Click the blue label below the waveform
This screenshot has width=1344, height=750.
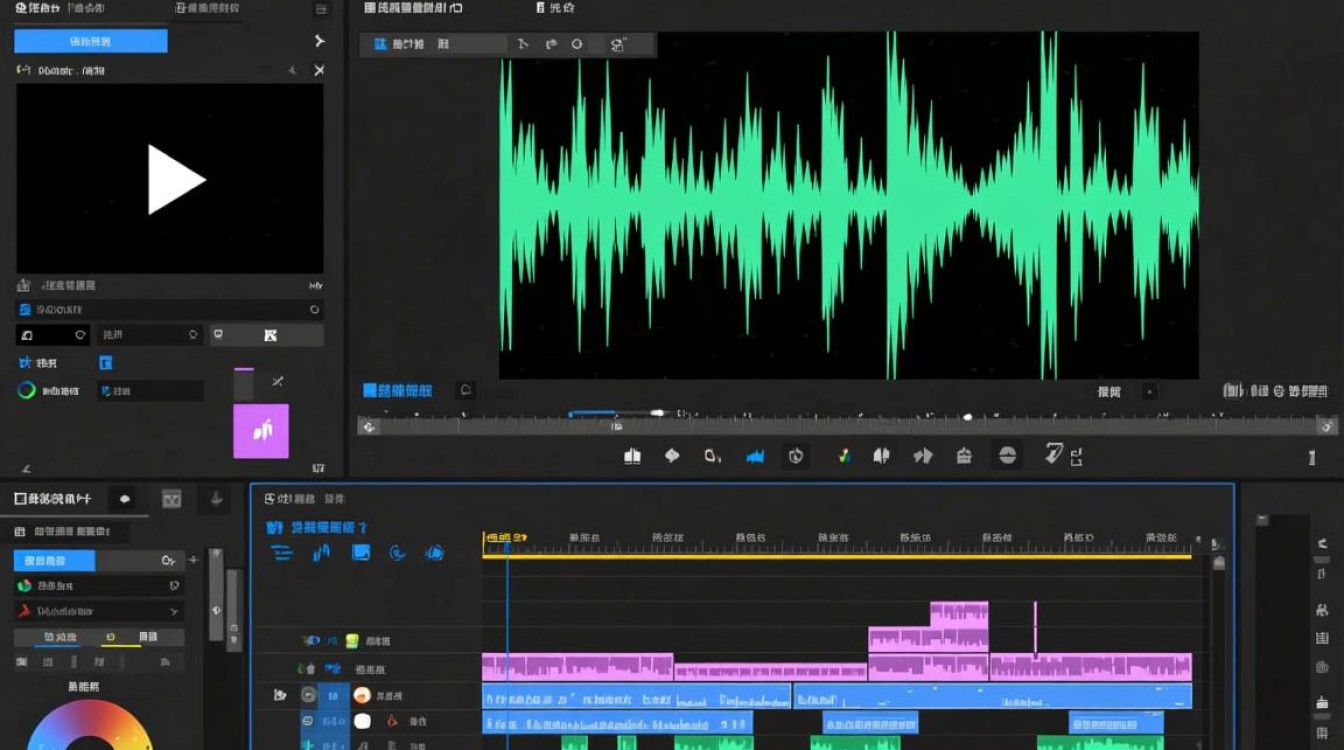(397, 391)
